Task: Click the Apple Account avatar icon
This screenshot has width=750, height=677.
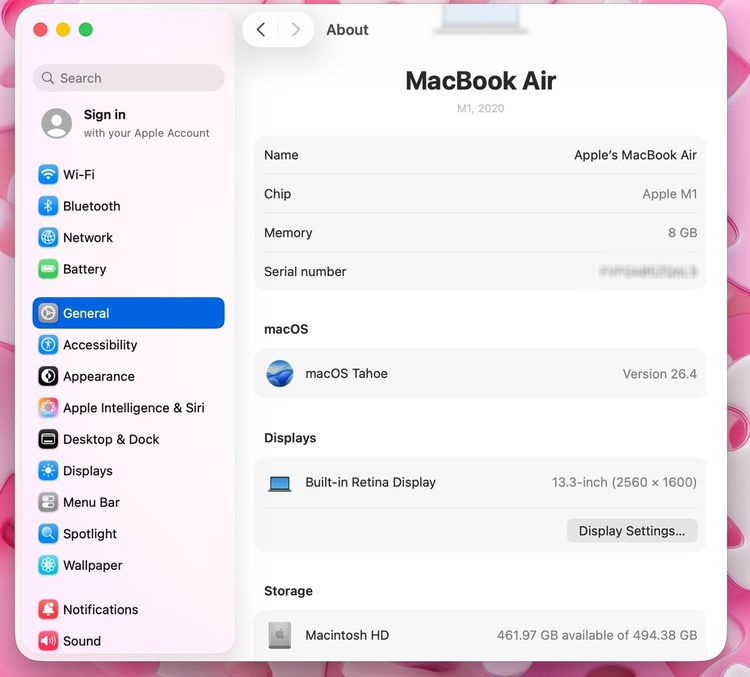Action: tap(57, 123)
